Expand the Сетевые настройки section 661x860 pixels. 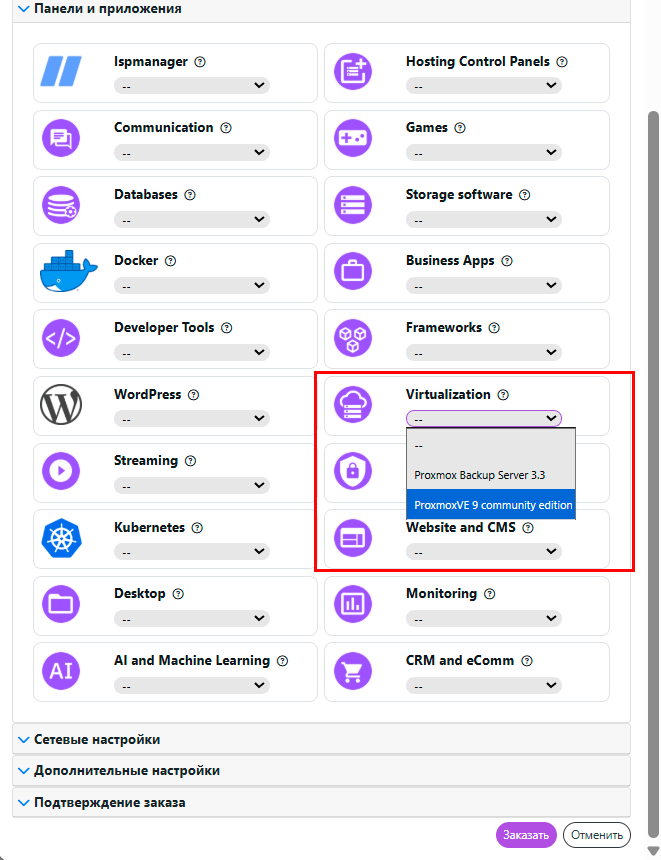97,740
